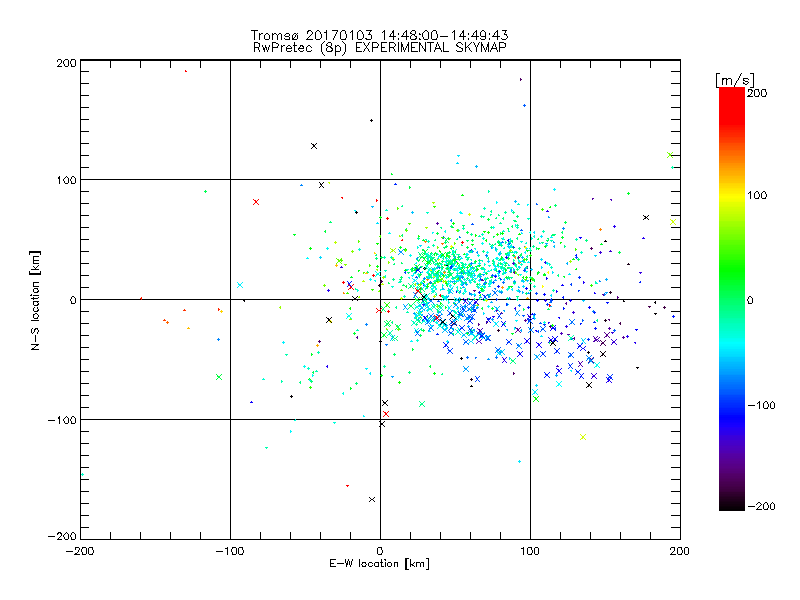Click the colorbar label '-100'
The width and height of the screenshot is (800, 600).
[x=761, y=405]
